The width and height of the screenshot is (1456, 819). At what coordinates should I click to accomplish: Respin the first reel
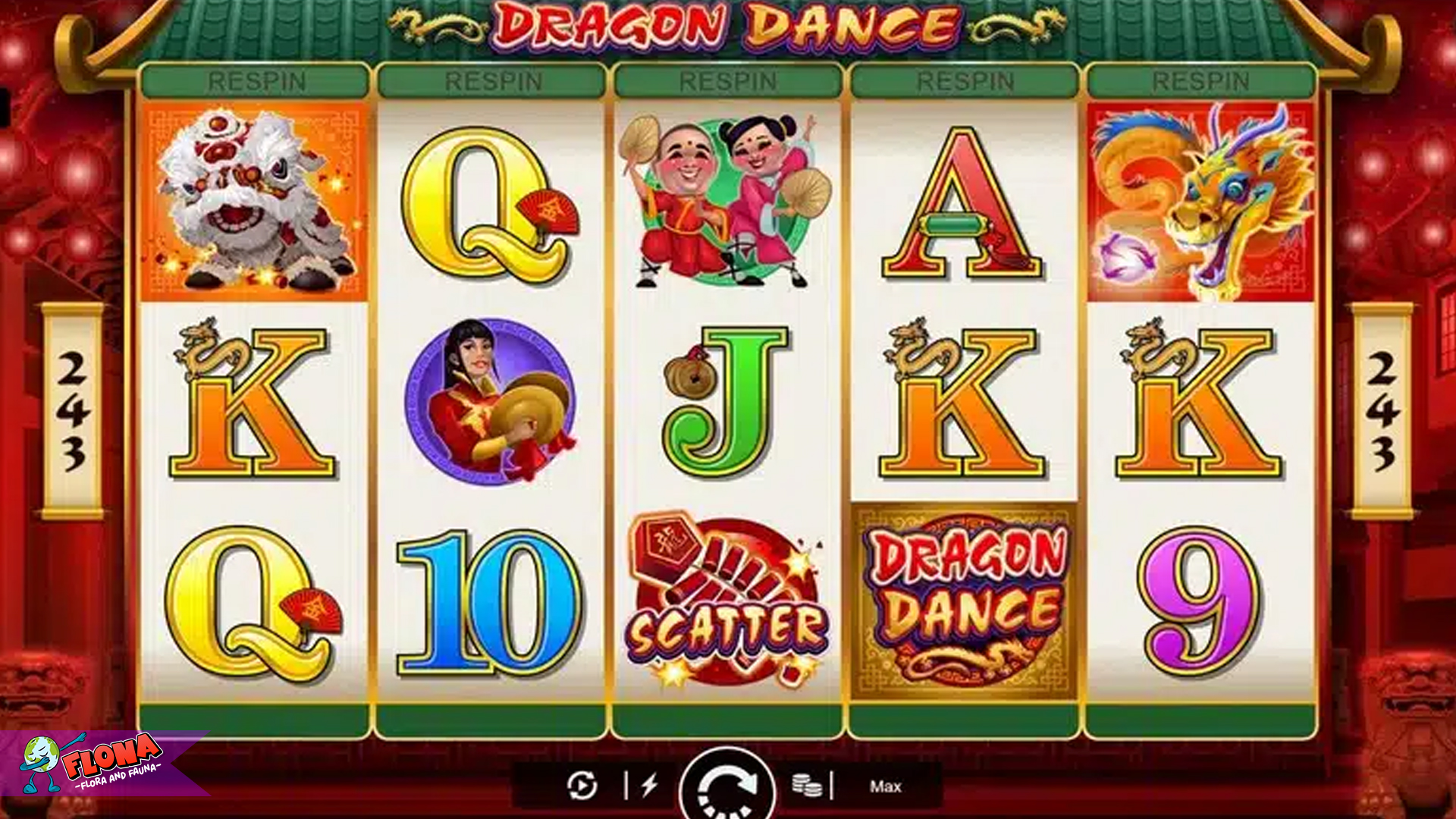pos(256,81)
